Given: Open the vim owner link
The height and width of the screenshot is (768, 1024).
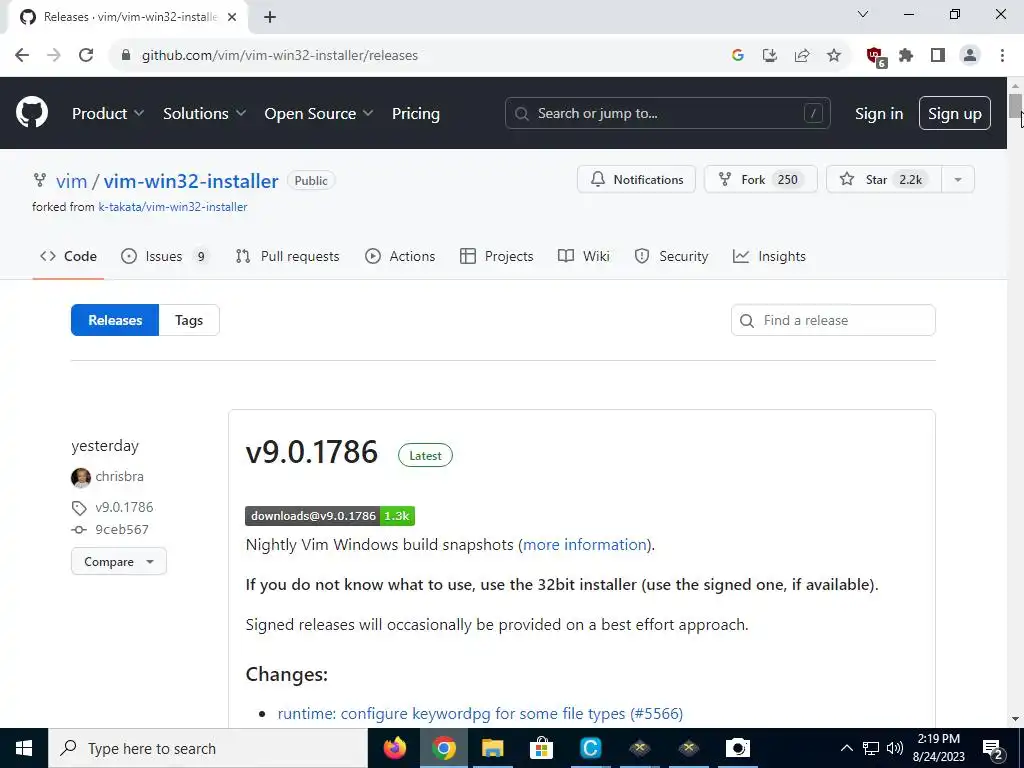Looking at the screenshot, I should coord(71,181).
